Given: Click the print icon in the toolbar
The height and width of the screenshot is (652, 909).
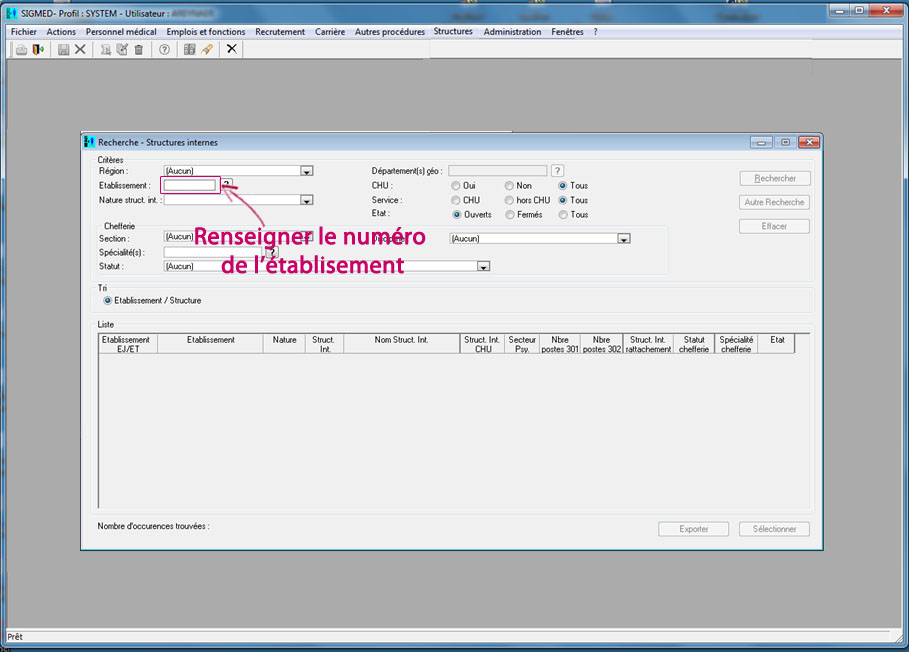Looking at the screenshot, I should pos(21,50).
